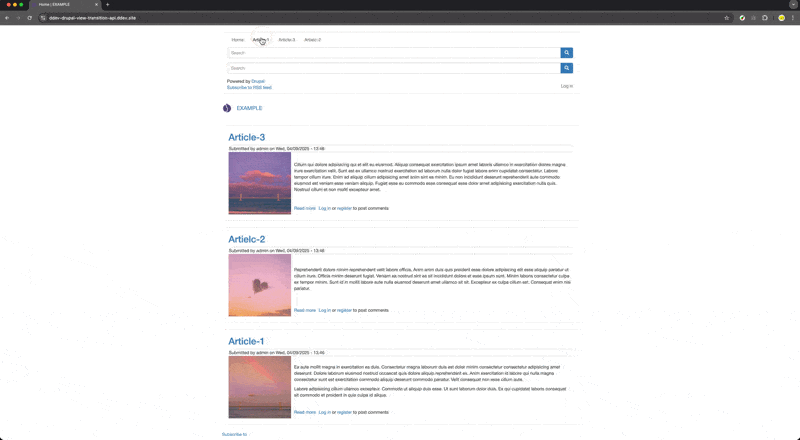Open the browser profile avatar

tap(781, 18)
